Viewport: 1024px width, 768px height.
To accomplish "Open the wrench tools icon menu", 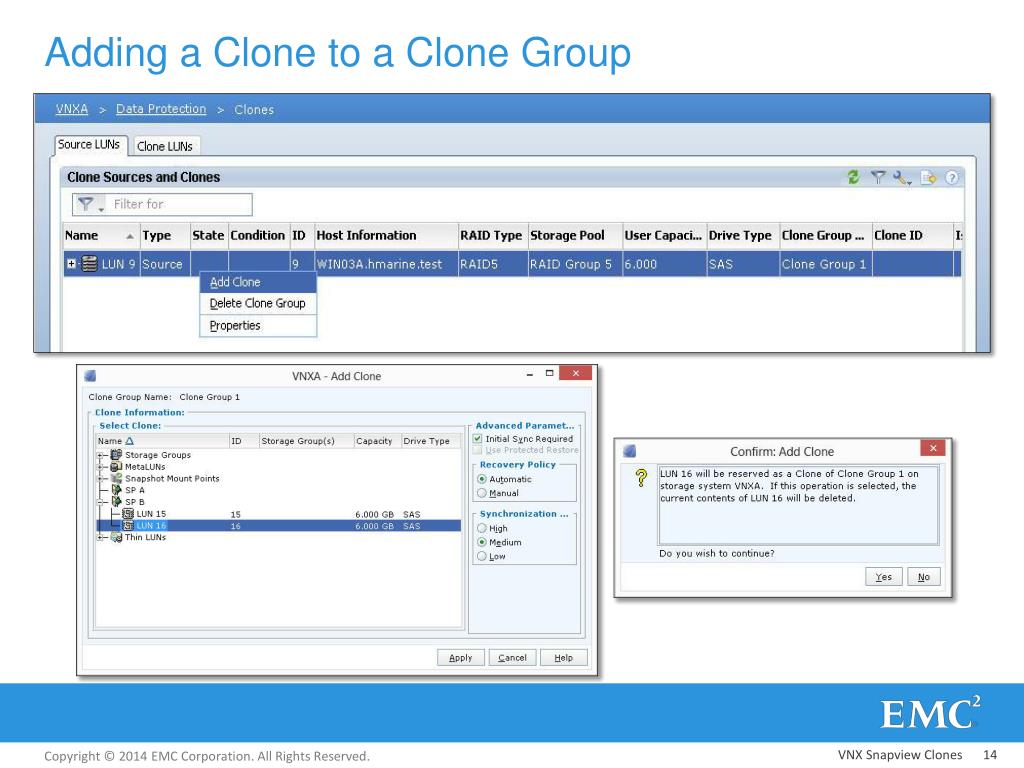I will point(902,178).
